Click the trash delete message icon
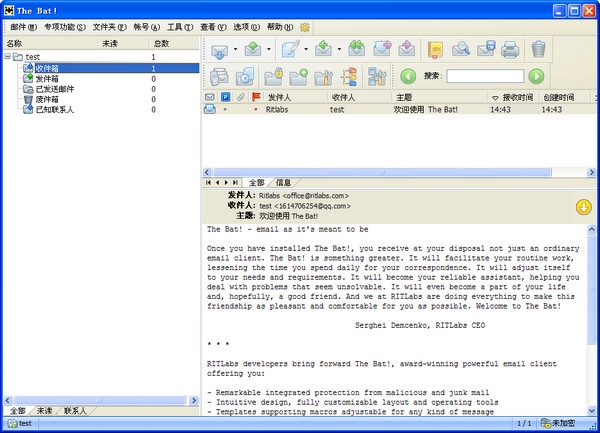The width and height of the screenshot is (600, 433). point(539,48)
